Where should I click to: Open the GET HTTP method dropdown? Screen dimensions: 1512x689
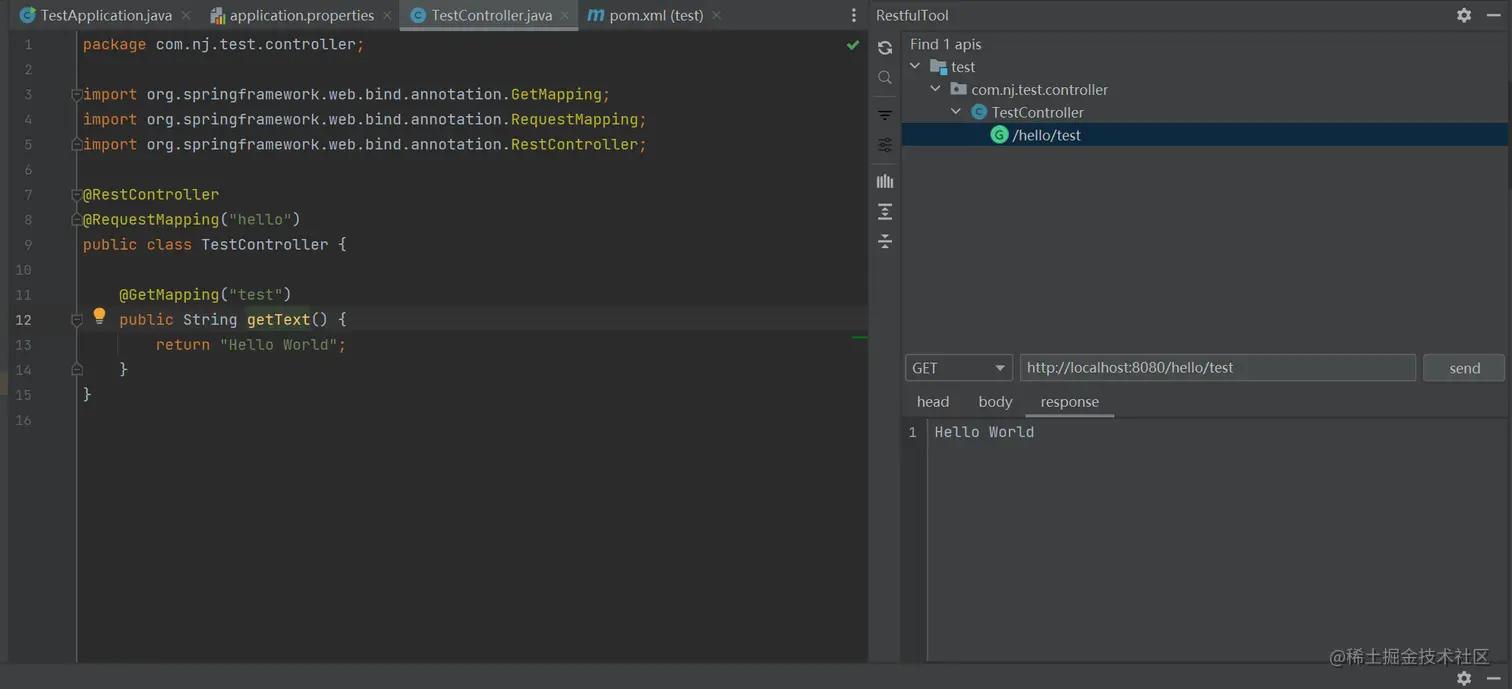tap(958, 368)
